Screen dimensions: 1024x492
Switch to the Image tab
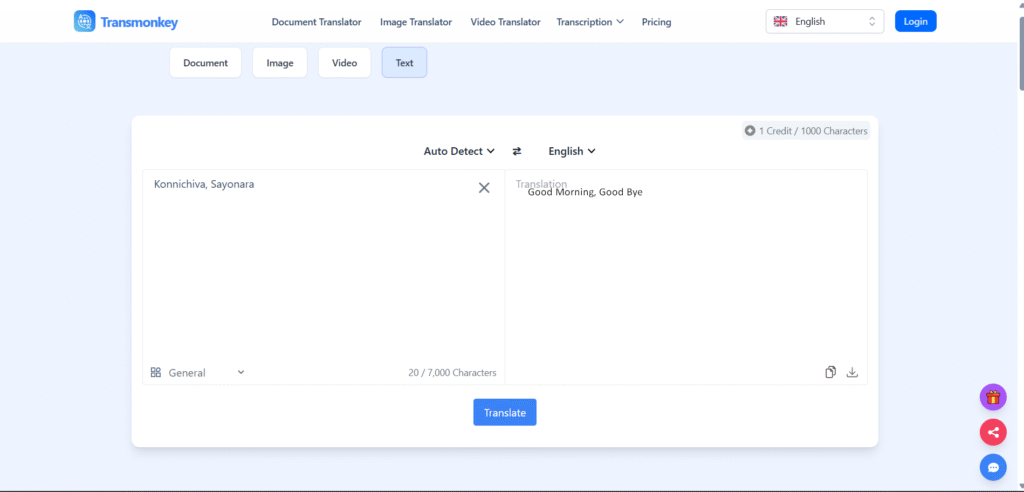(x=280, y=63)
